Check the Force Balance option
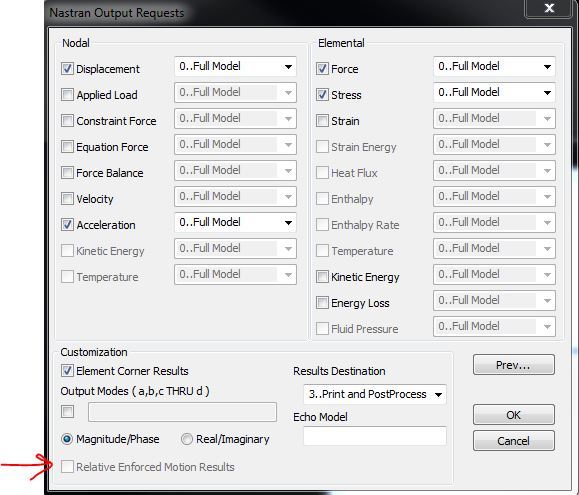 [67, 173]
